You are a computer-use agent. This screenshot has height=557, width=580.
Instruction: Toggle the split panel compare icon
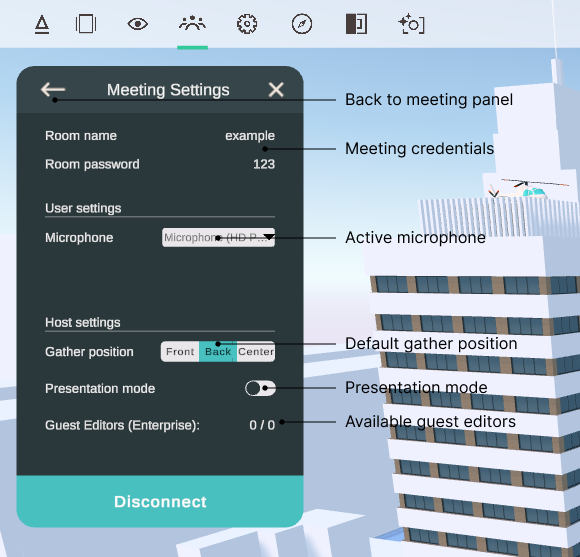[x=356, y=24]
